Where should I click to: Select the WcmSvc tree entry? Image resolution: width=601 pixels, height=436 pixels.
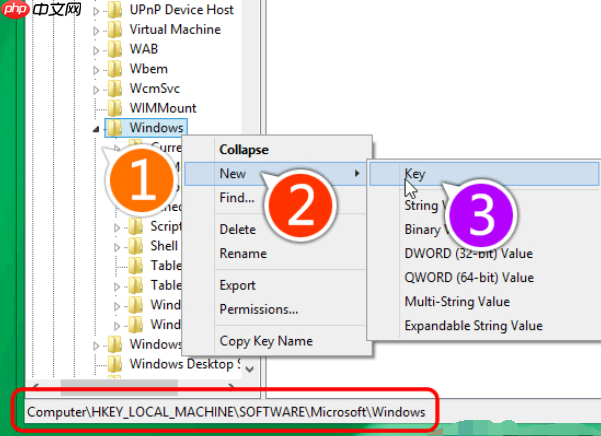click(154, 89)
